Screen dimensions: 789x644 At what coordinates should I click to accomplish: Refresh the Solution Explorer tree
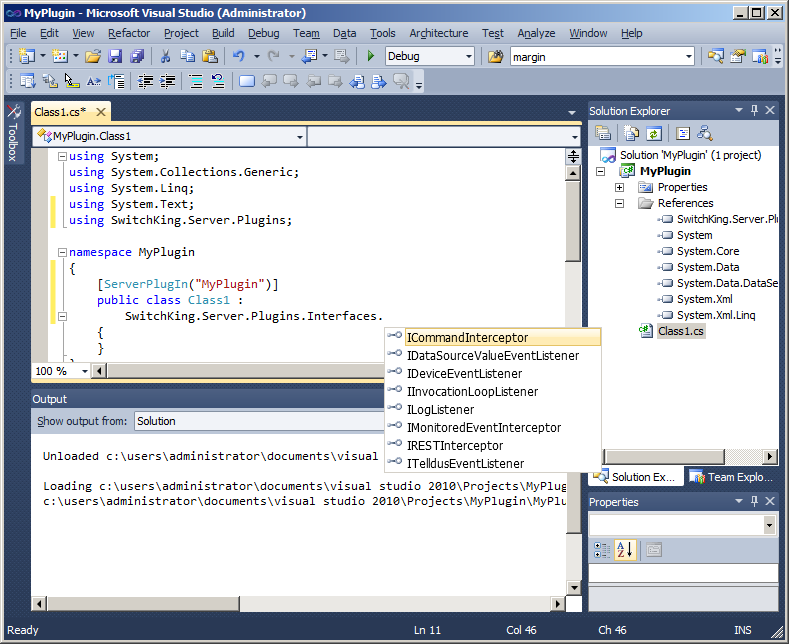653,133
